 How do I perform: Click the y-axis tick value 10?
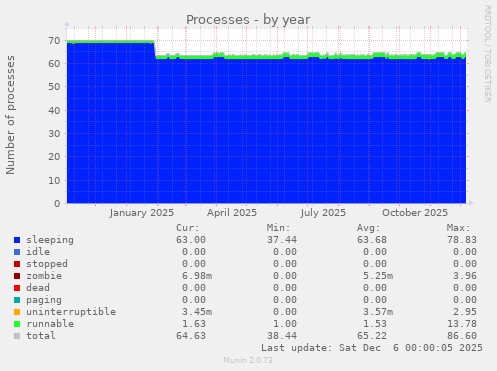(x=54, y=180)
